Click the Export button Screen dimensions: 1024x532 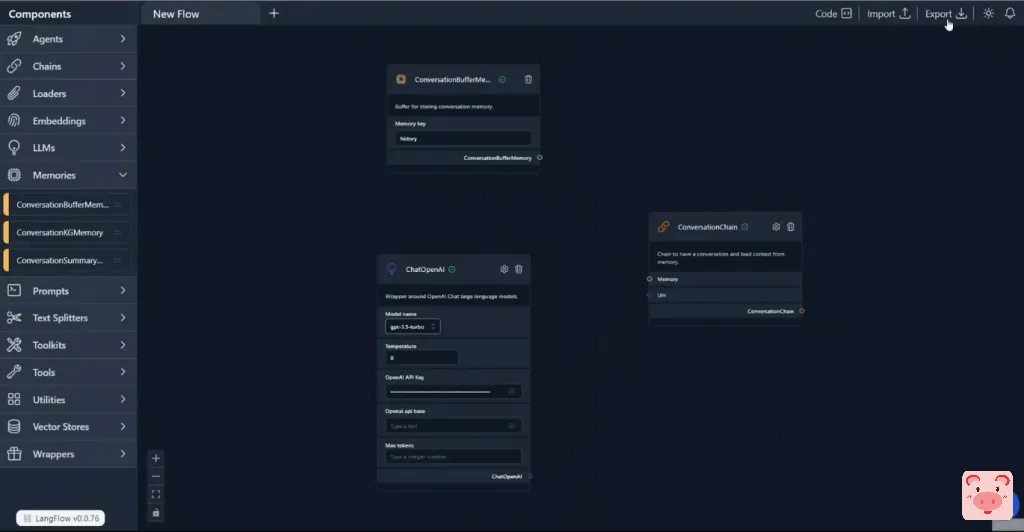coord(946,14)
